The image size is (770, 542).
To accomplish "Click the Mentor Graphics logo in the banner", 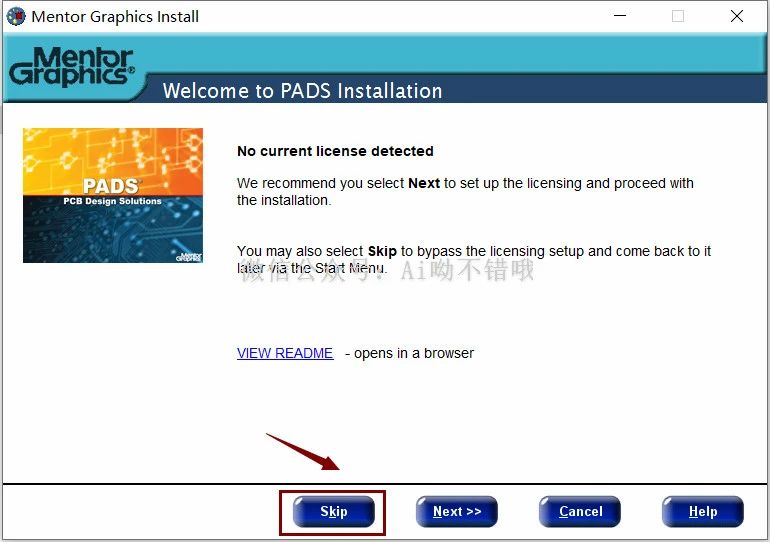I will pos(72,66).
